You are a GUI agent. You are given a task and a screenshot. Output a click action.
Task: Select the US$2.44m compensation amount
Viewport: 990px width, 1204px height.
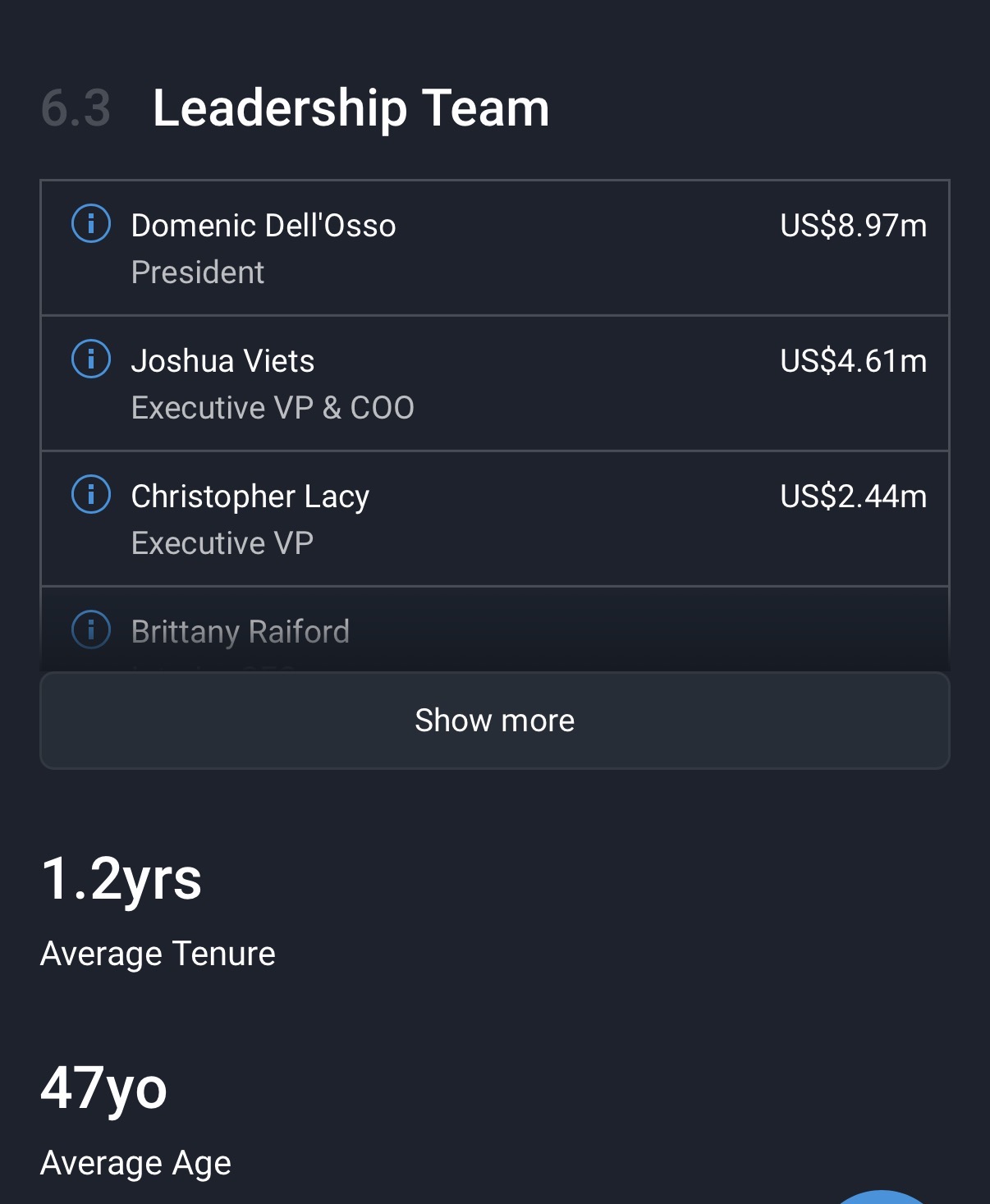click(853, 497)
